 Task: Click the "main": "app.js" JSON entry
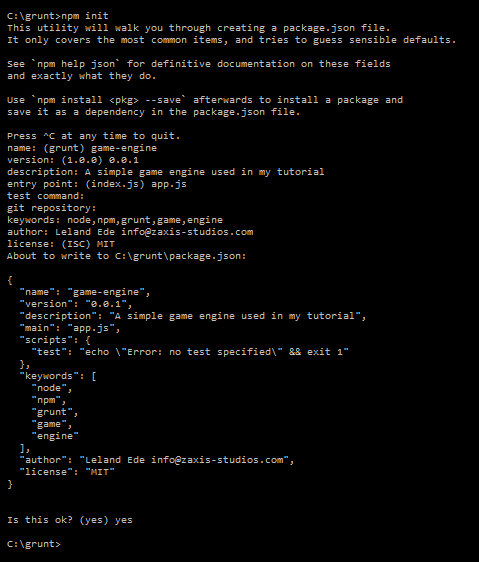(70, 328)
